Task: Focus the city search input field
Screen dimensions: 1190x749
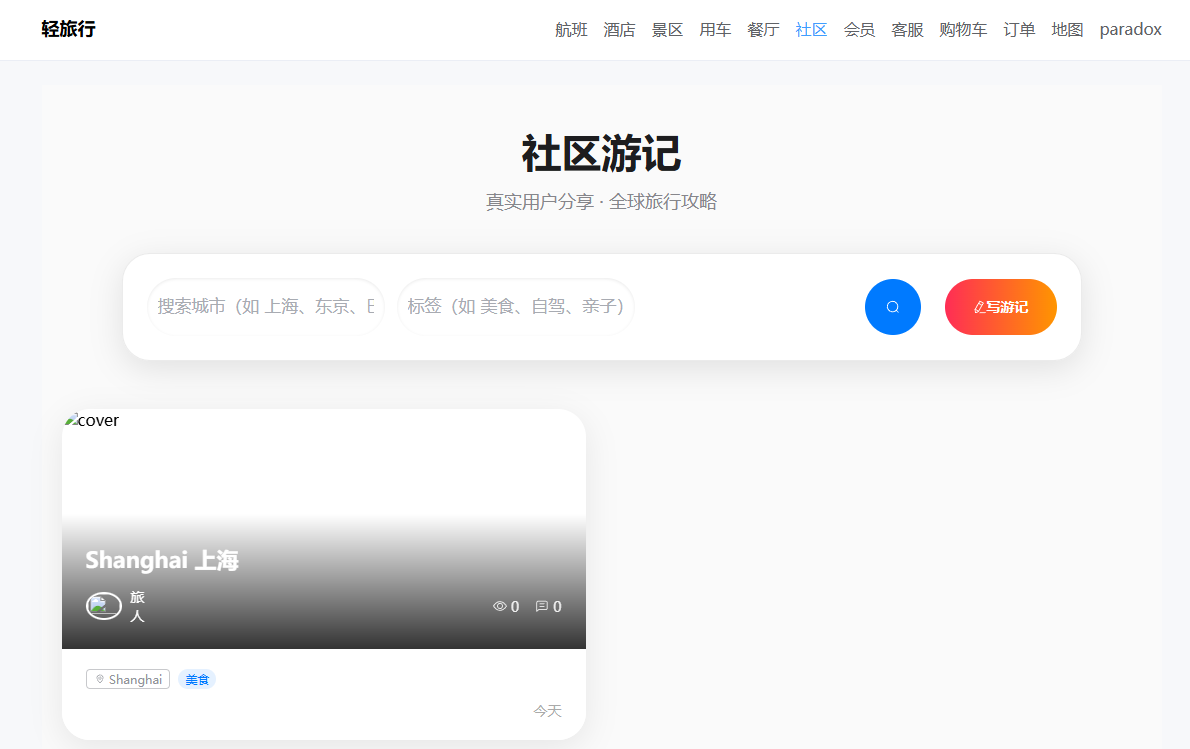Action: 265,307
